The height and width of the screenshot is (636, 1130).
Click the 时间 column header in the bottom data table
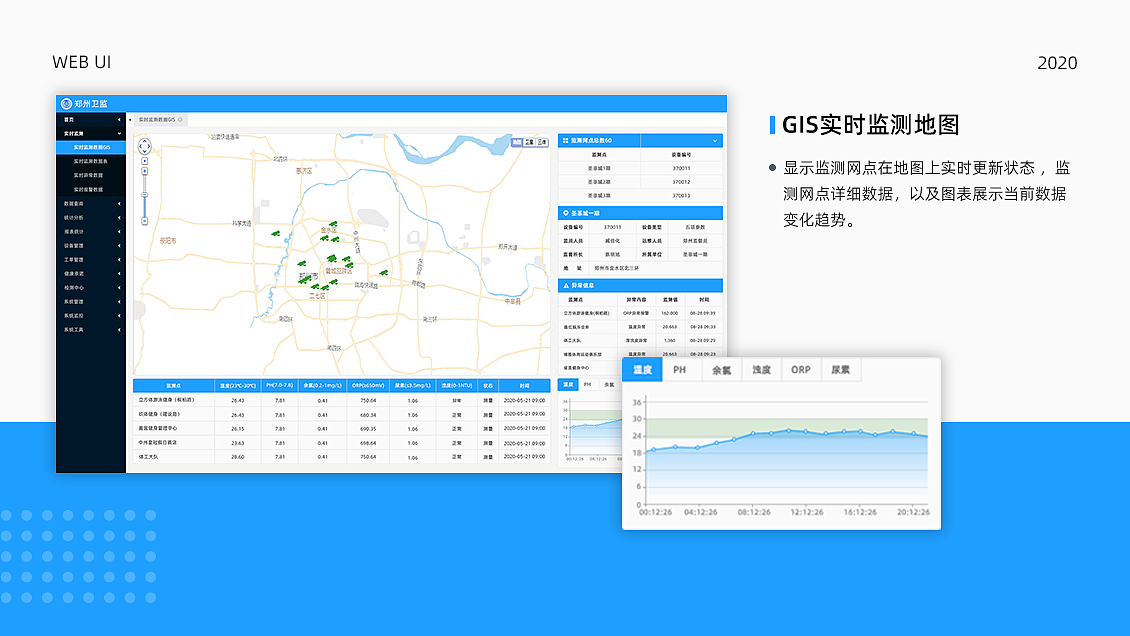point(524,386)
